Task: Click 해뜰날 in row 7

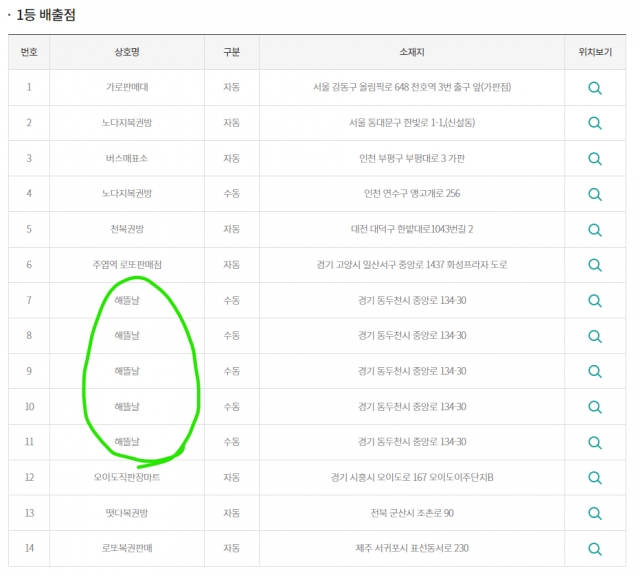Action: pyautogui.click(x=127, y=300)
